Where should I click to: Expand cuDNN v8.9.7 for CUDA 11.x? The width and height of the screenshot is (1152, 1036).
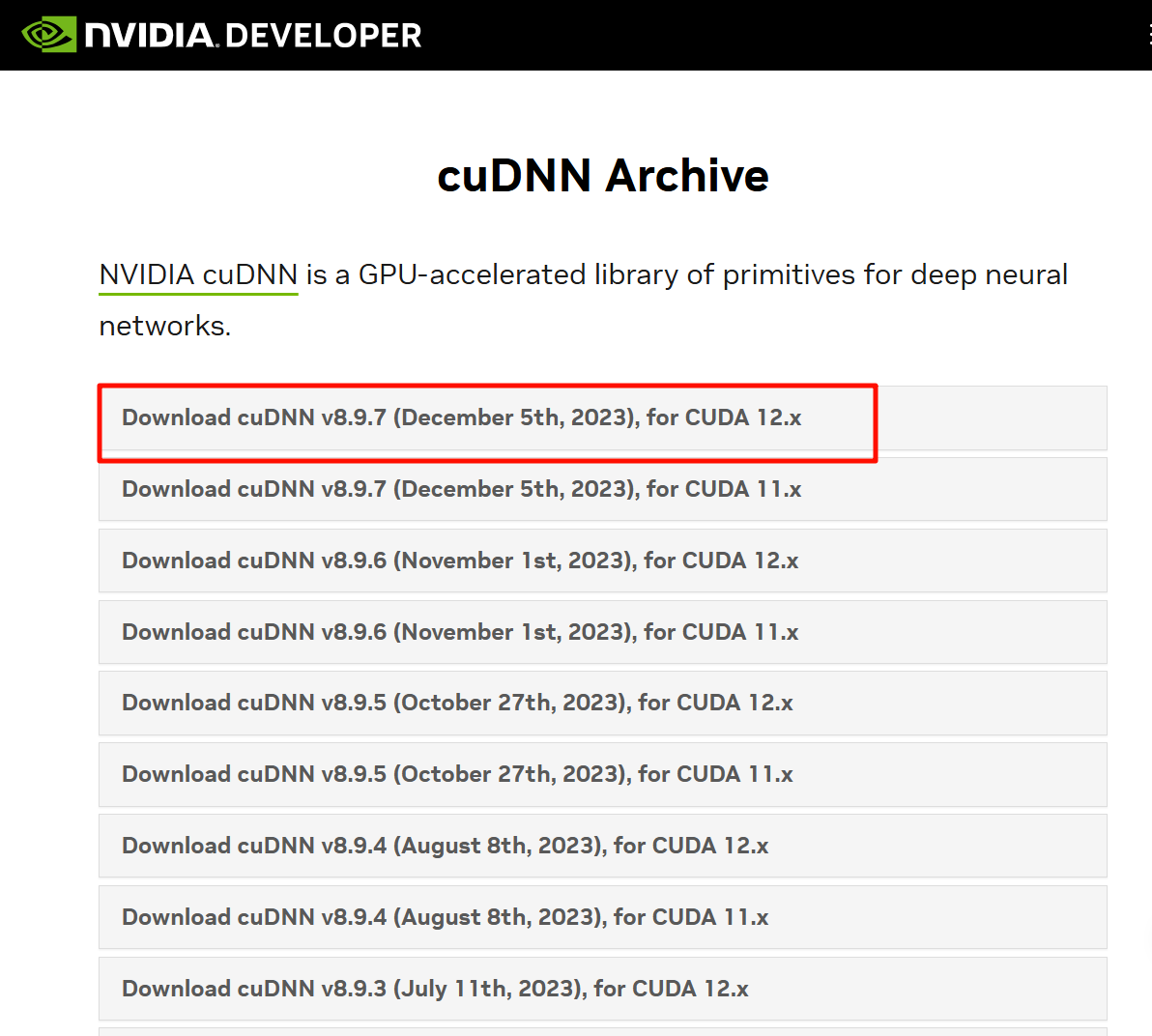pyautogui.click(x=461, y=489)
